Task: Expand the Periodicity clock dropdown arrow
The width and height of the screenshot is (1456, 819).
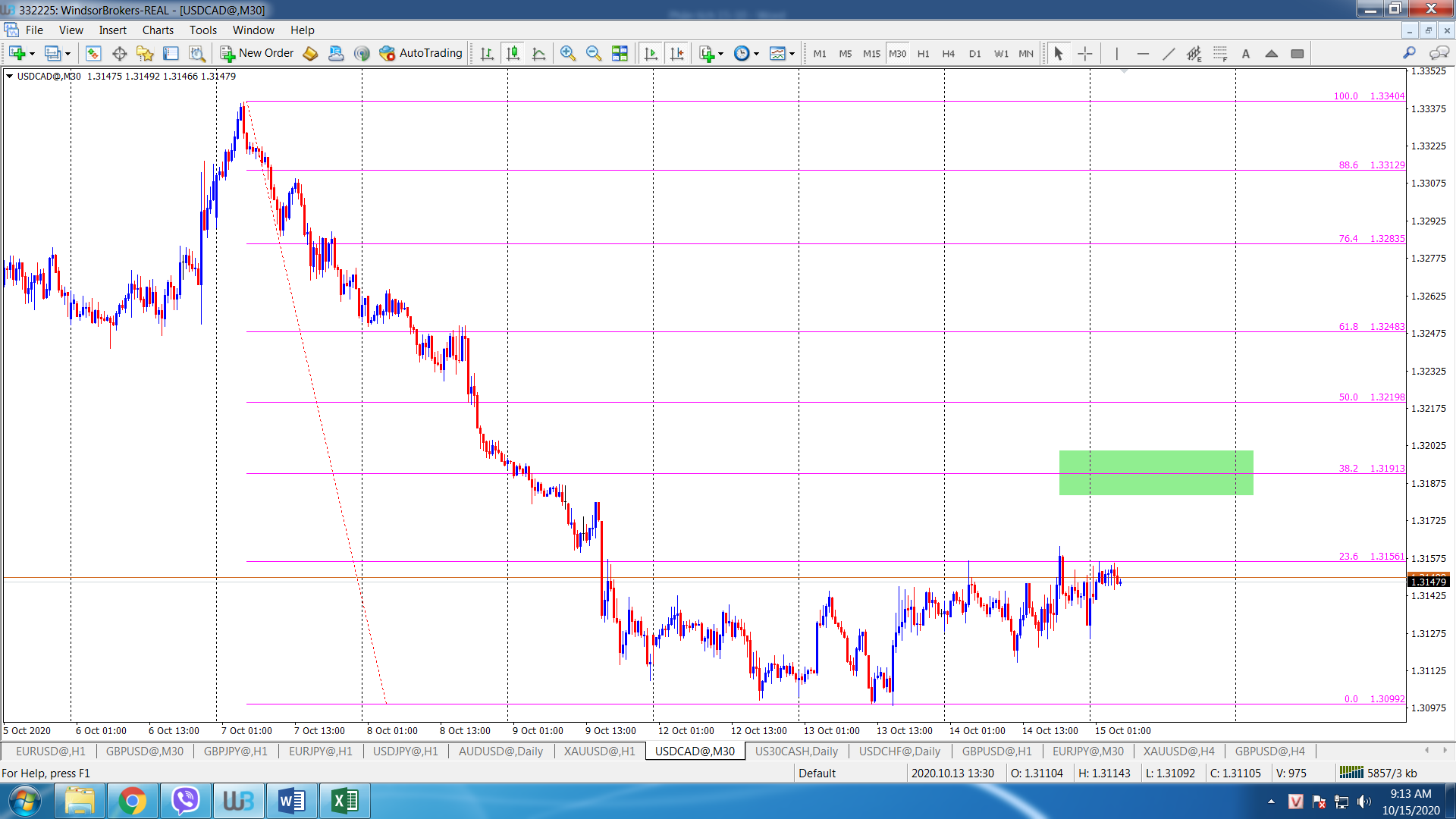Action: point(756,54)
